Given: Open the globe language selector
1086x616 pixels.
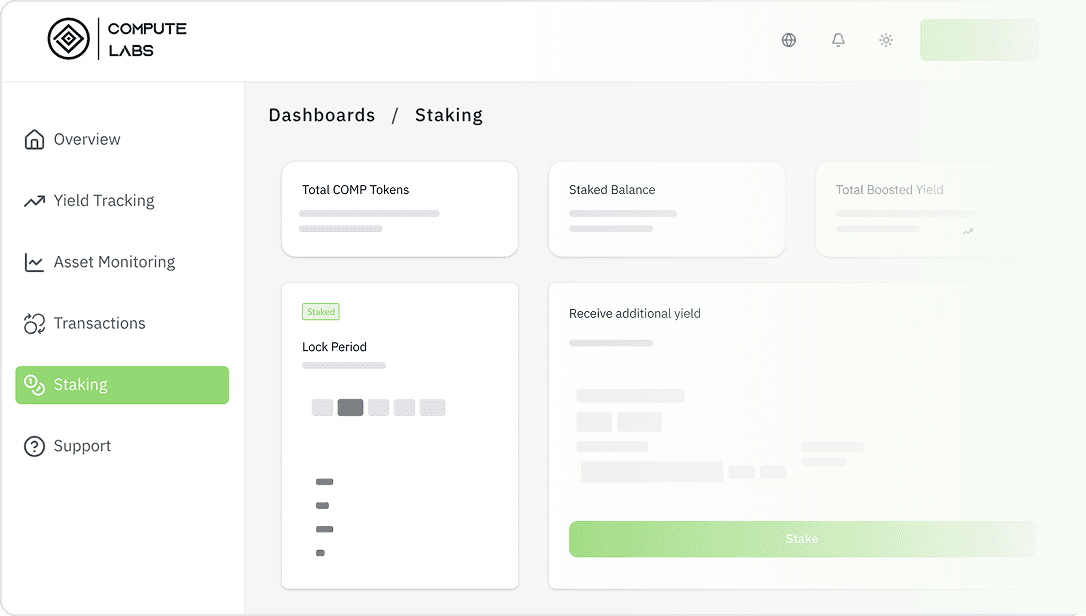Looking at the screenshot, I should 789,40.
